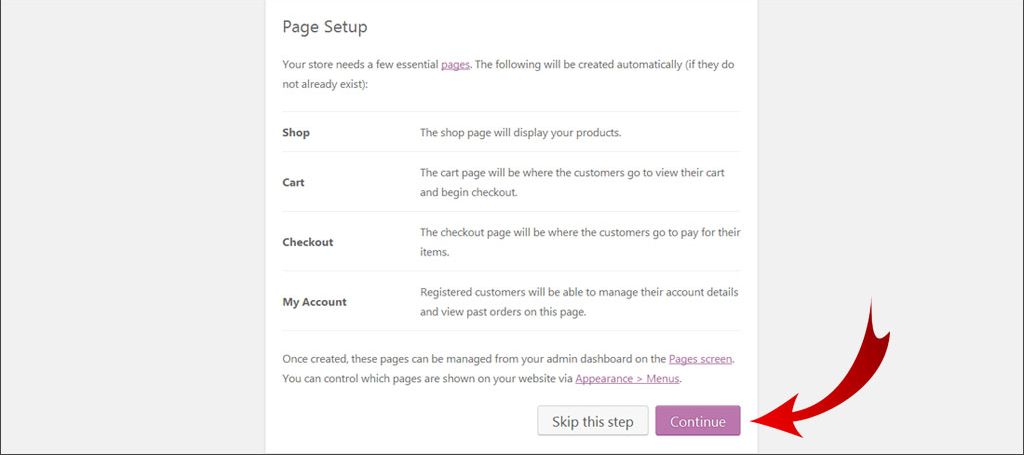Follow the "Pages screen" link
This screenshot has height=455, width=1024.
[700, 359]
